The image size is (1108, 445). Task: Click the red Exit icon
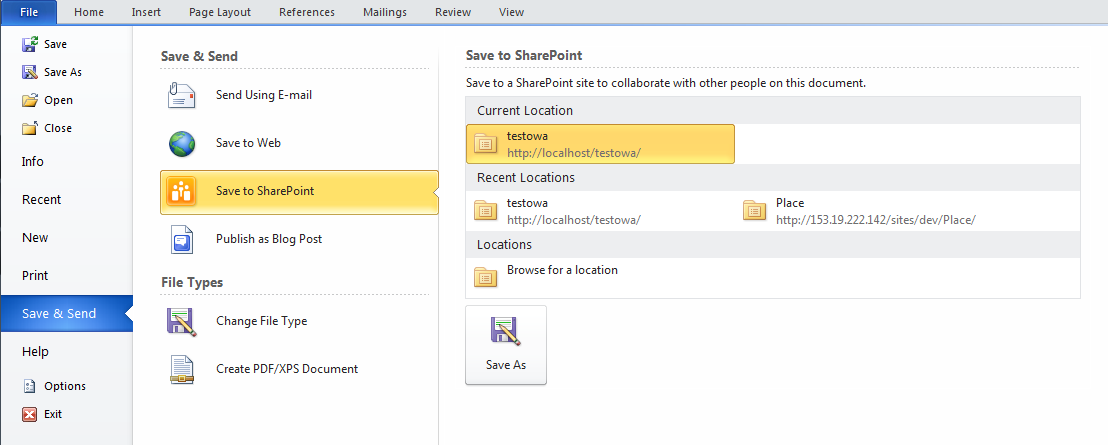pyautogui.click(x=30, y=414)
